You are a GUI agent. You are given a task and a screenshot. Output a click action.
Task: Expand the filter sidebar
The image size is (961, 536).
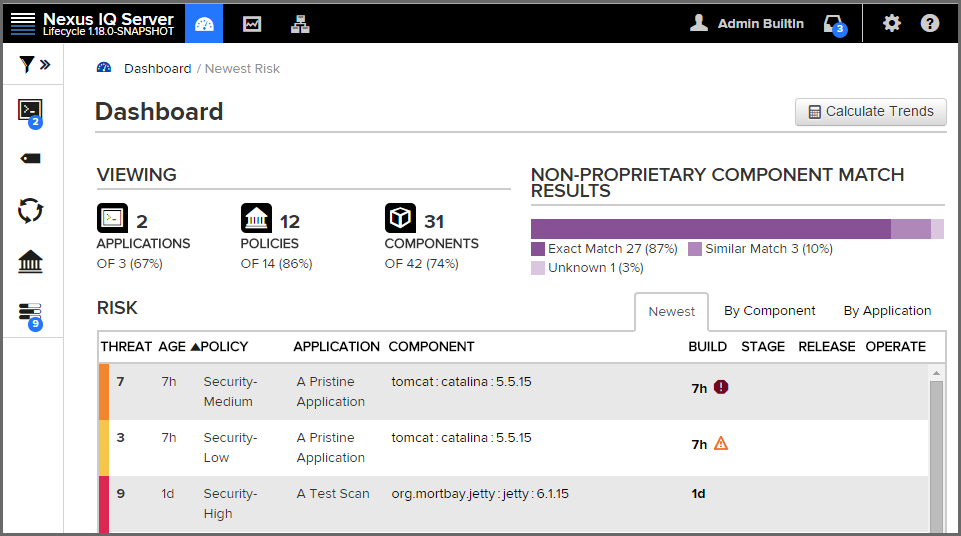tap(34, 64)
